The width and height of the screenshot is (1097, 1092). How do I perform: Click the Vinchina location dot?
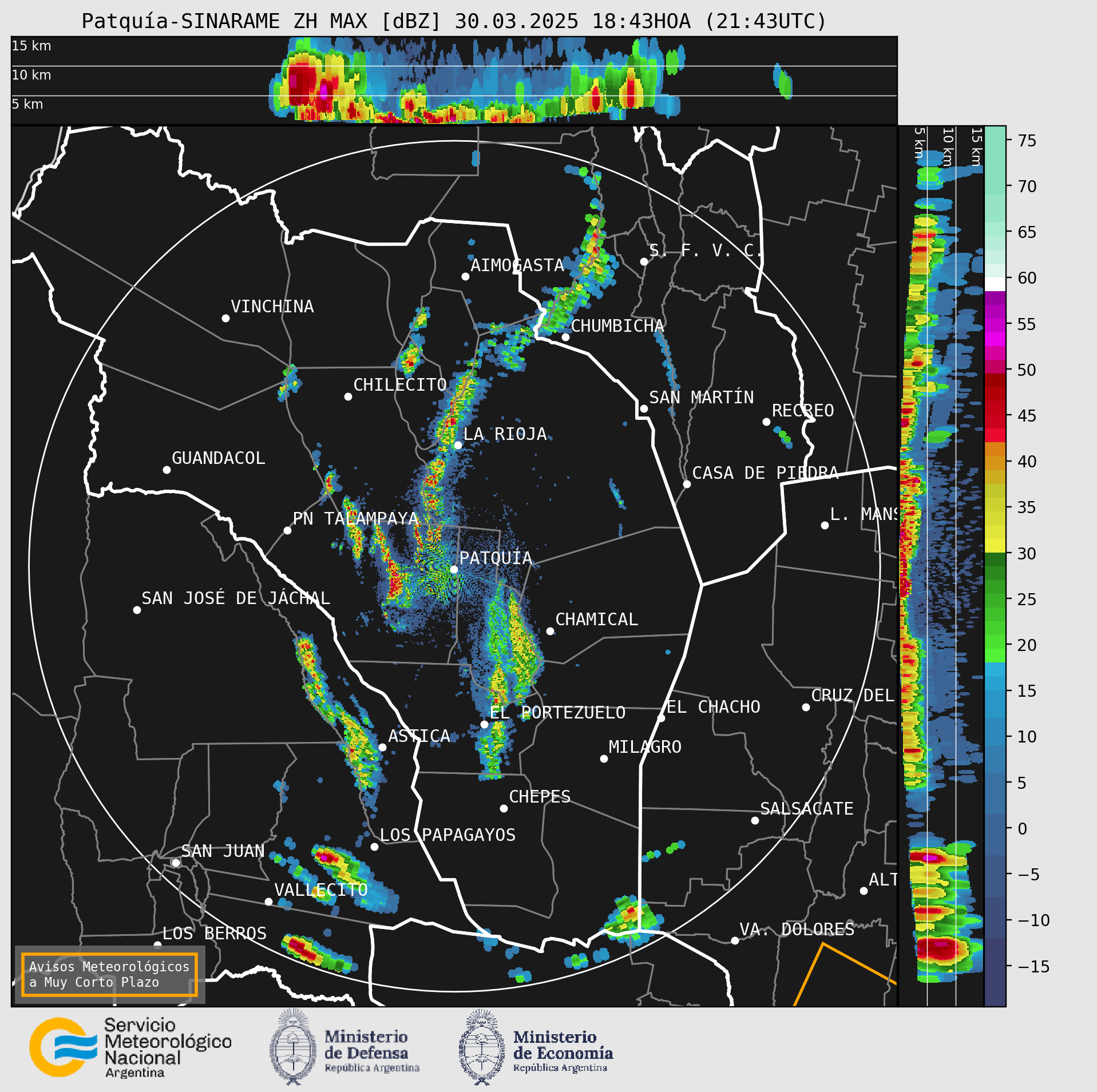(x=225, y=318)
